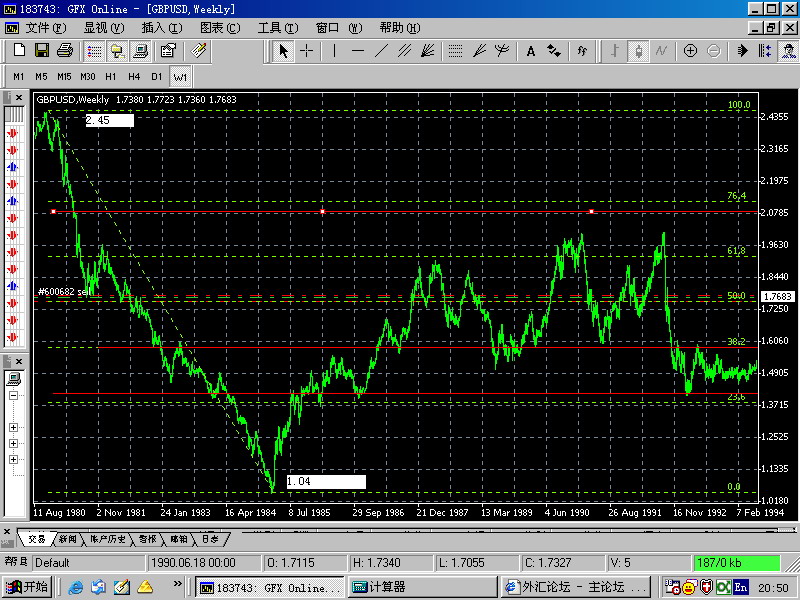The width and height of the screenshot is (800, 600).
Task: Select the Fibonacci fan tool
Action: click(x=479, y=51)
